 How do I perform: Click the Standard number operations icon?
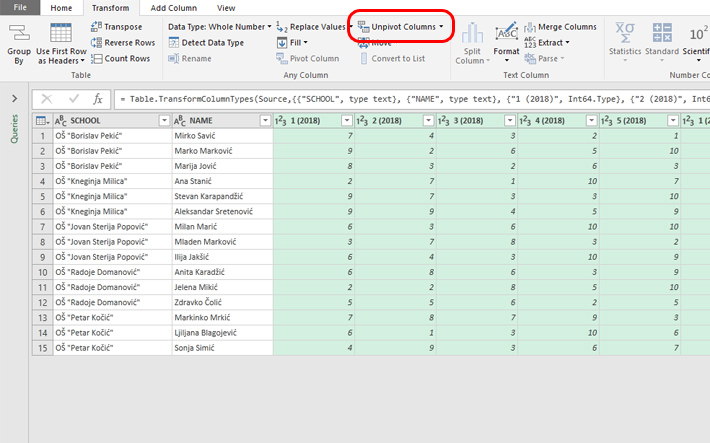point(662,33)
